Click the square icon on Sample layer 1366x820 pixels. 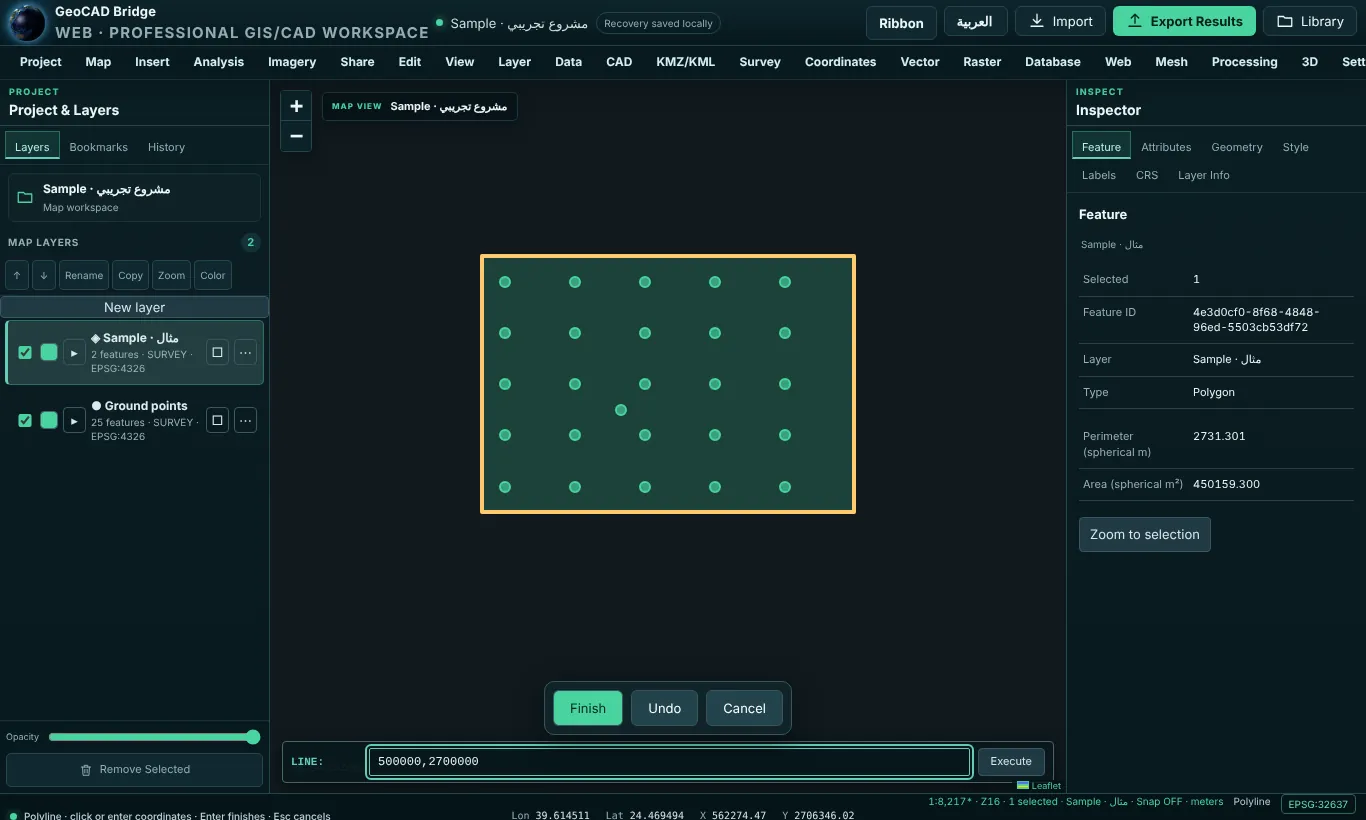(x=217, y=352)
